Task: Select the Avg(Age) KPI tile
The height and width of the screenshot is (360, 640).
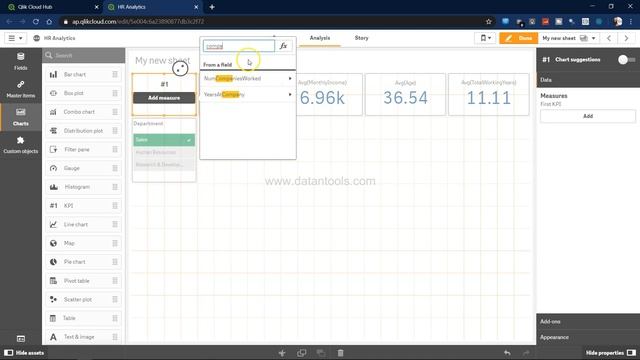Action: point(405,94)
